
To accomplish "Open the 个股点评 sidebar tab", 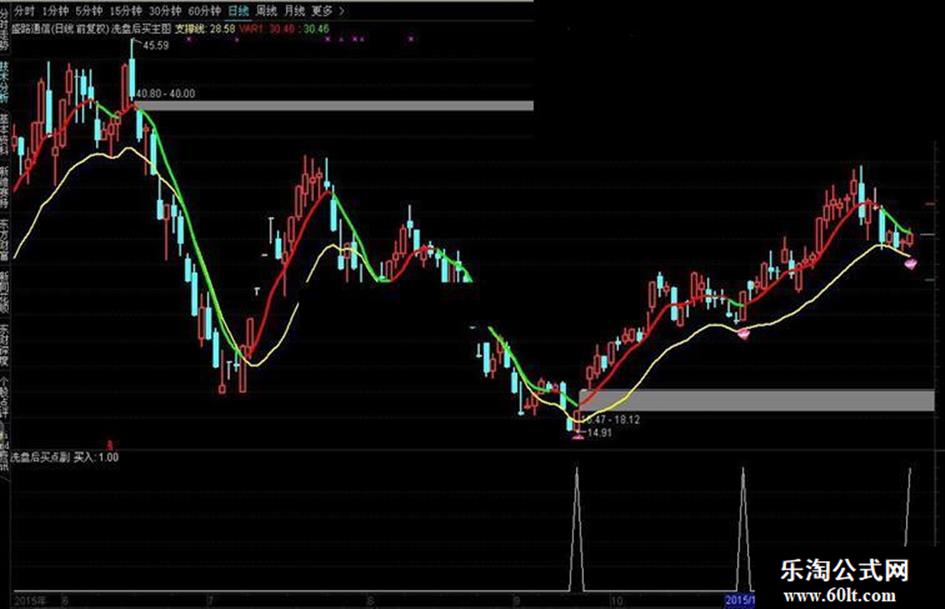I will [5, 398].
